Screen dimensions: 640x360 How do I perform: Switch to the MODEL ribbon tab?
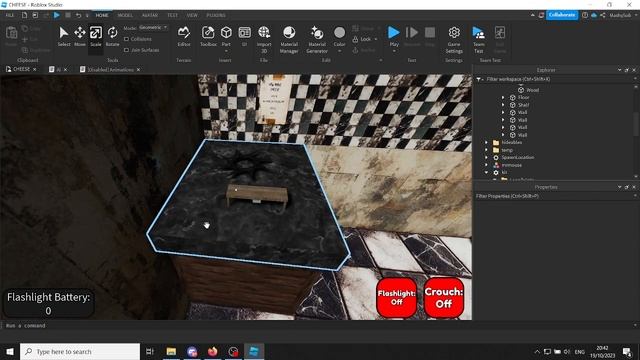tap(125, 15)
